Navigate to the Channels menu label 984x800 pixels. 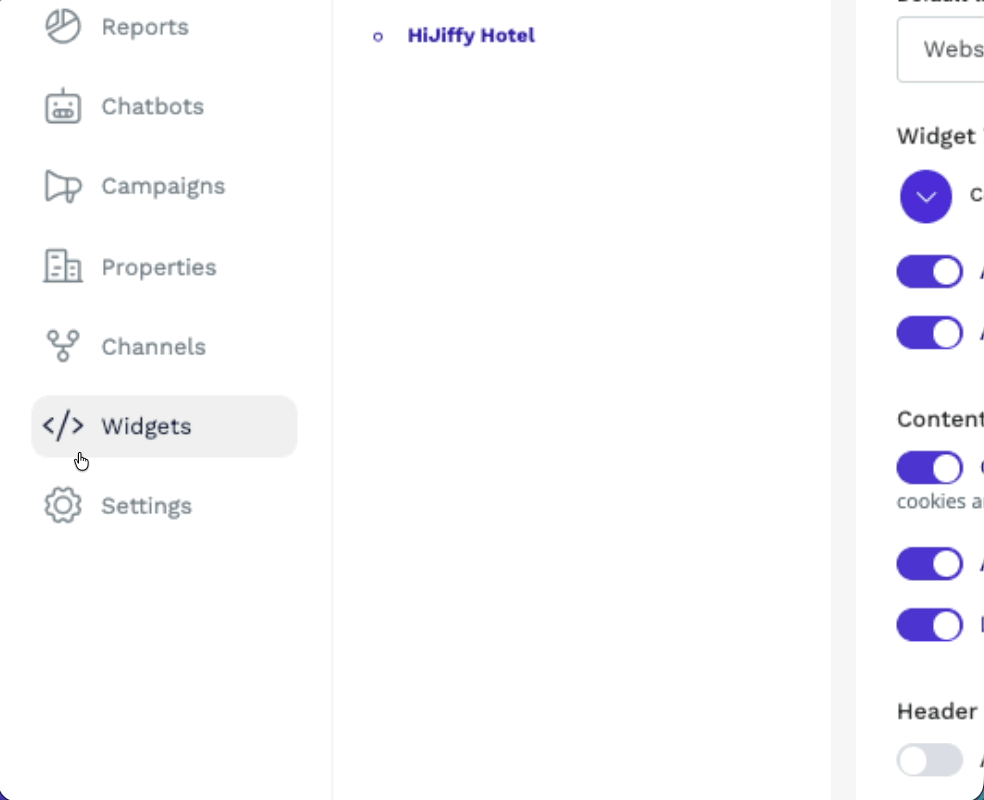coord(153,347)
